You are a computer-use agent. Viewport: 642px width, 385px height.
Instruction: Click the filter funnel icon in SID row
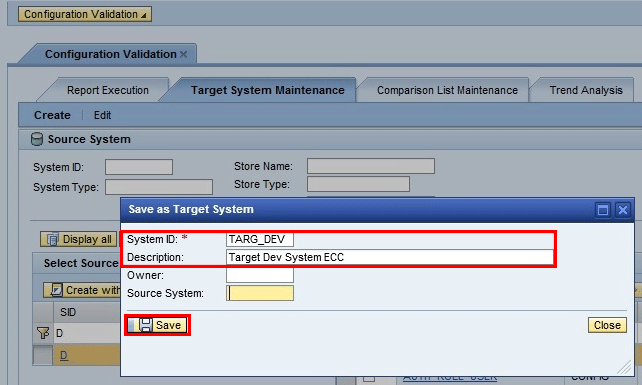point(43,333)
